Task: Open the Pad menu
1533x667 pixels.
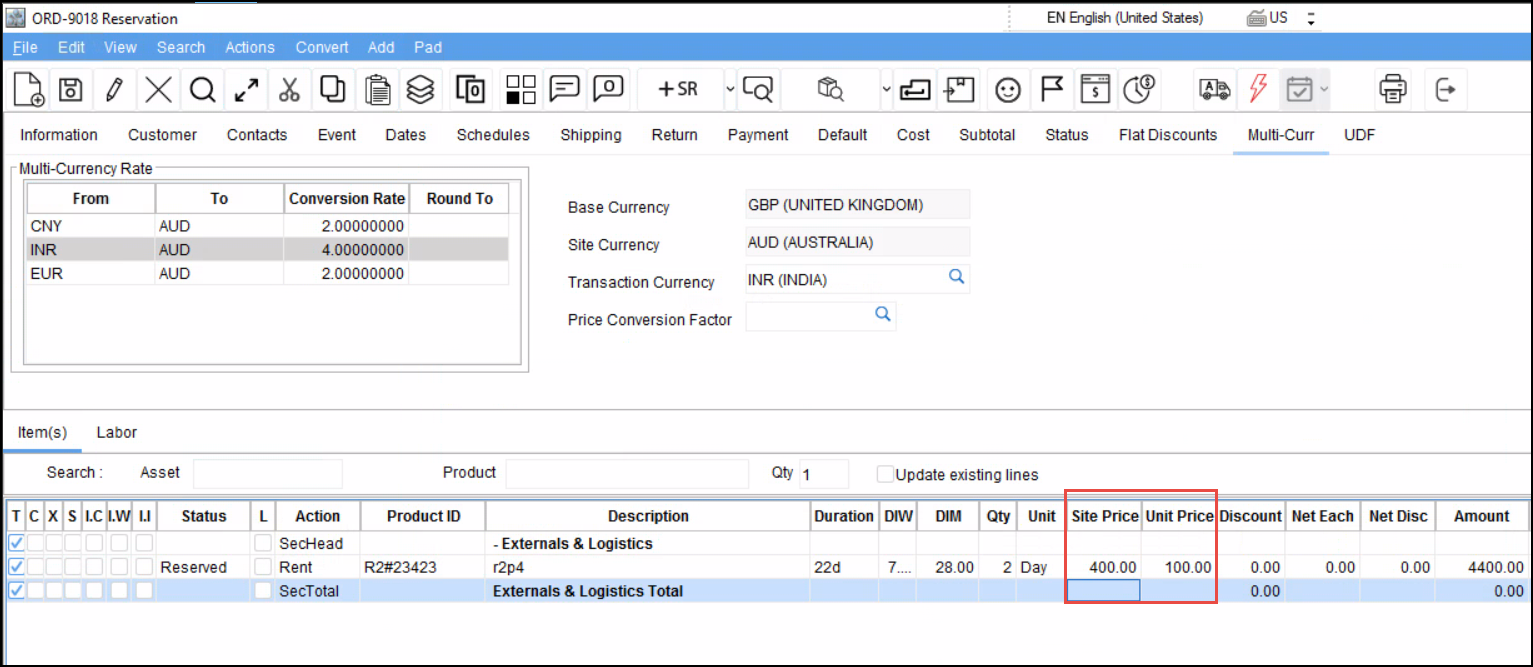Action: tap(428, 47)
